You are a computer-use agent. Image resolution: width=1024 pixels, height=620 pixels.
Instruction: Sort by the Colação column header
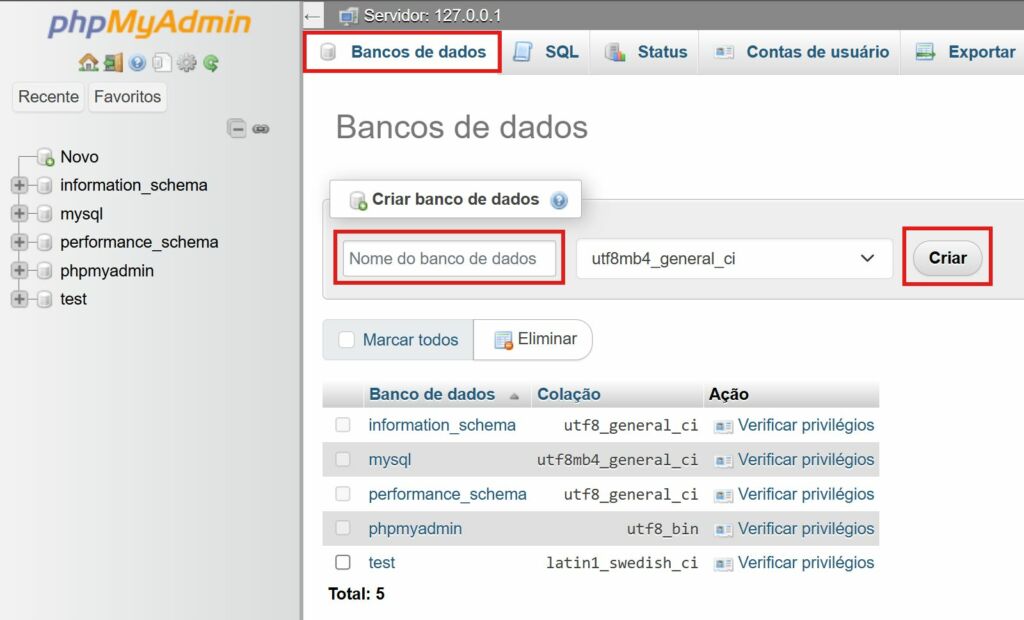(x=569, y=395)
